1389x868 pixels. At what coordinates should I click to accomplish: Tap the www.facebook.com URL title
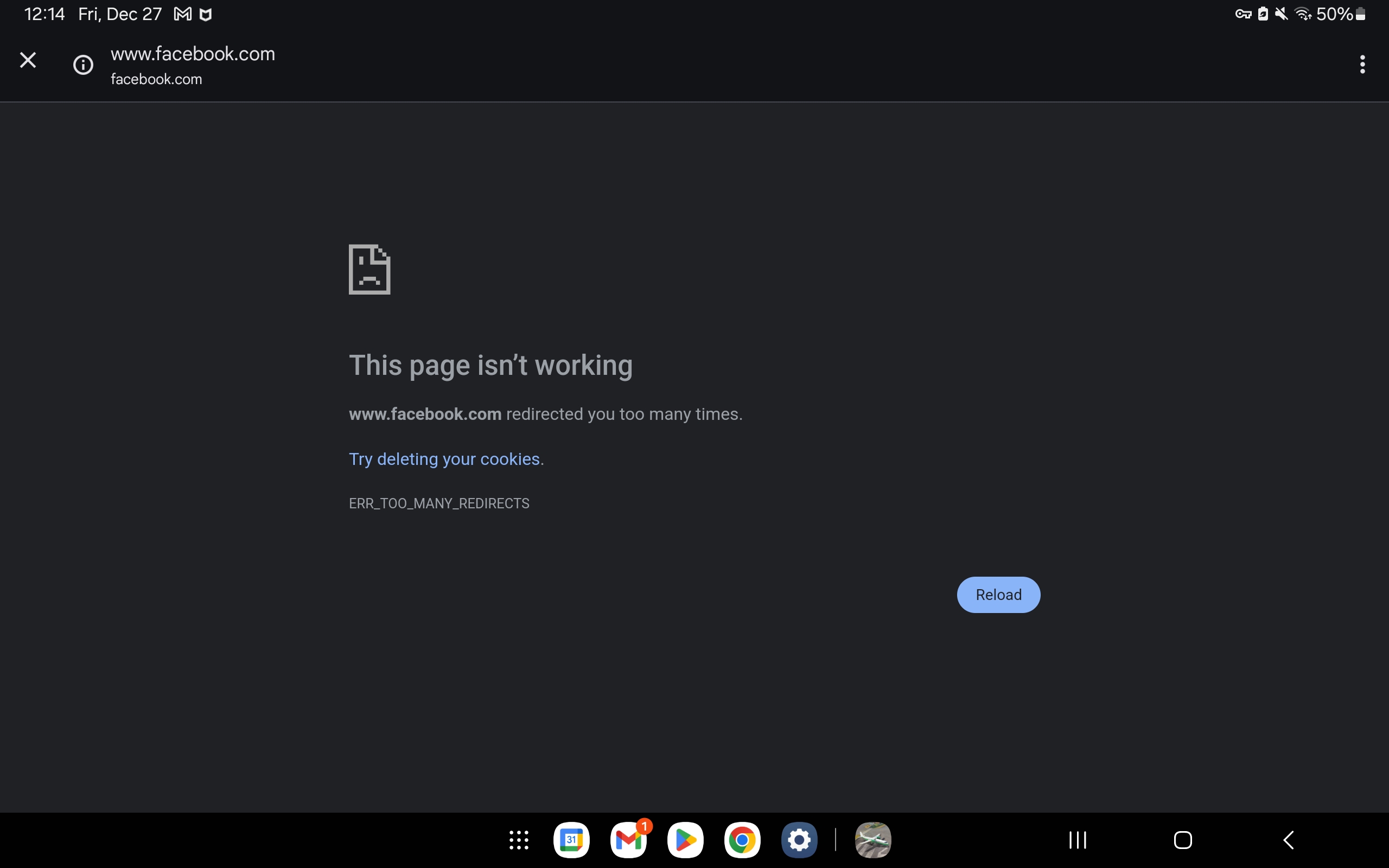click(193, 54)
